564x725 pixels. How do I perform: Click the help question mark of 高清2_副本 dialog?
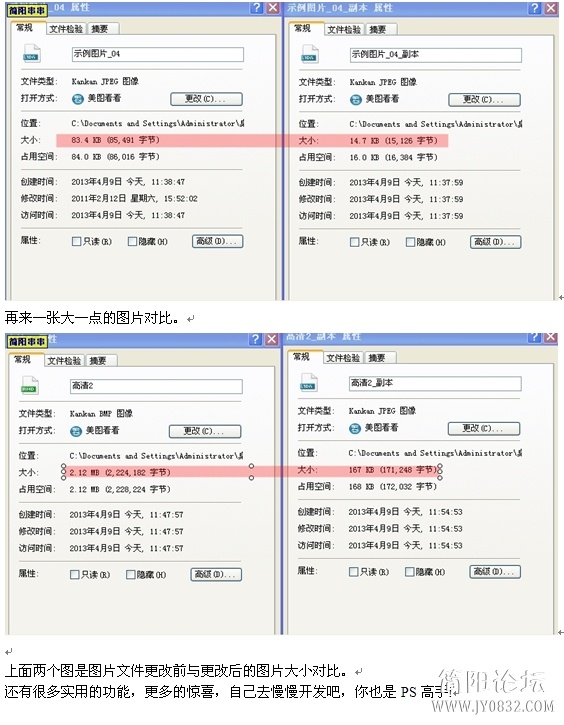pos(534,337)
